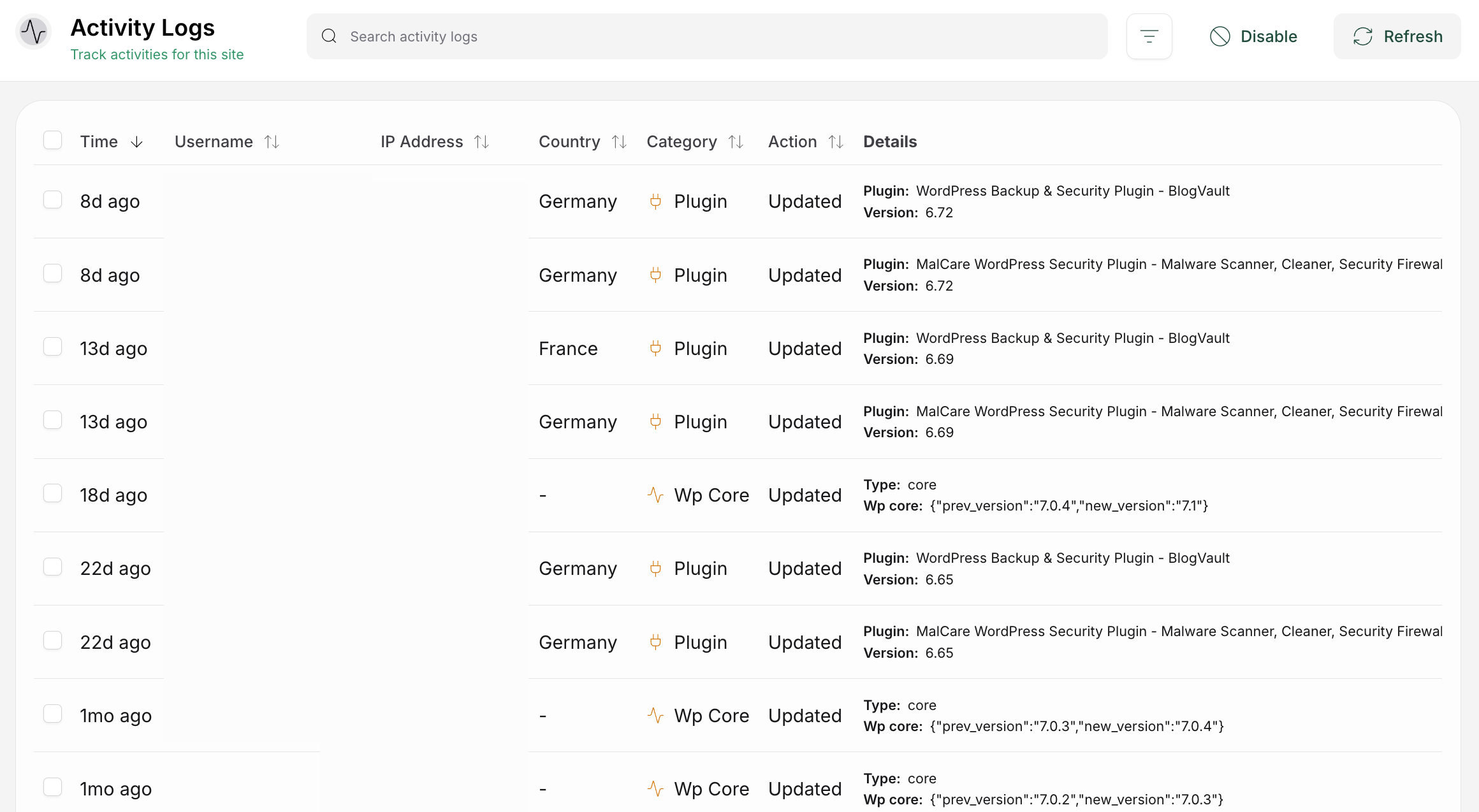Click the France country cell
Viewport: 1479px width, 812px height.
point(568,349)
